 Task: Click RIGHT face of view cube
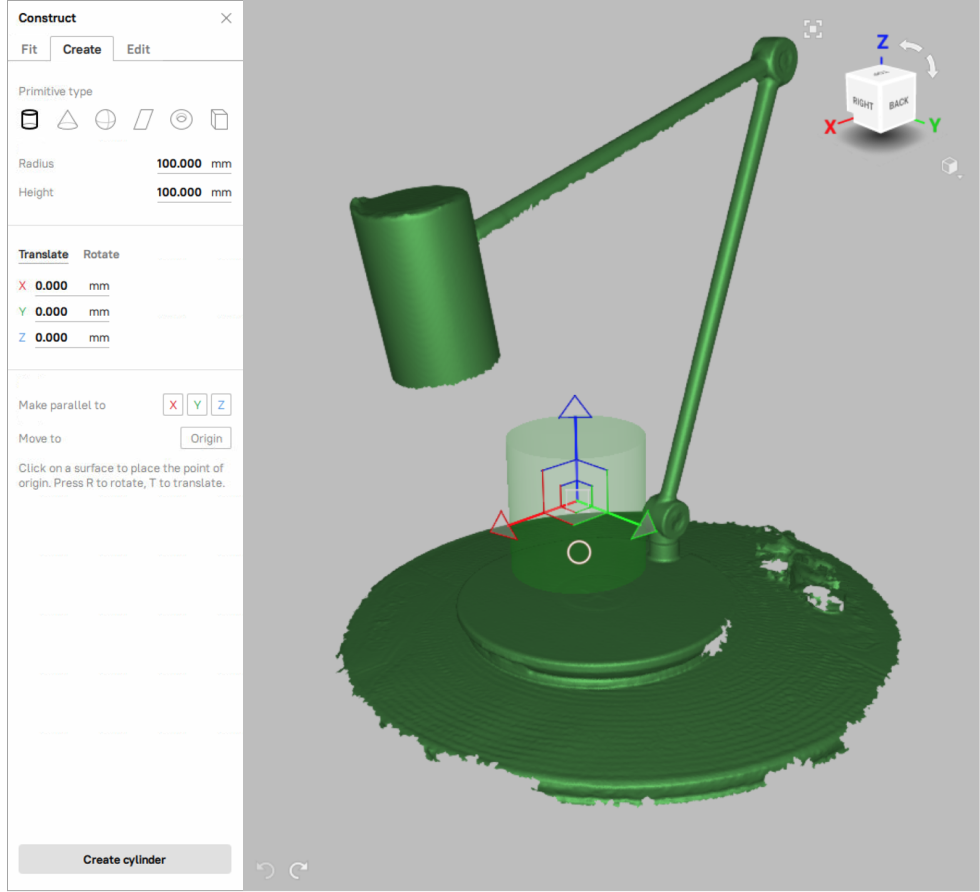point(863,103)
